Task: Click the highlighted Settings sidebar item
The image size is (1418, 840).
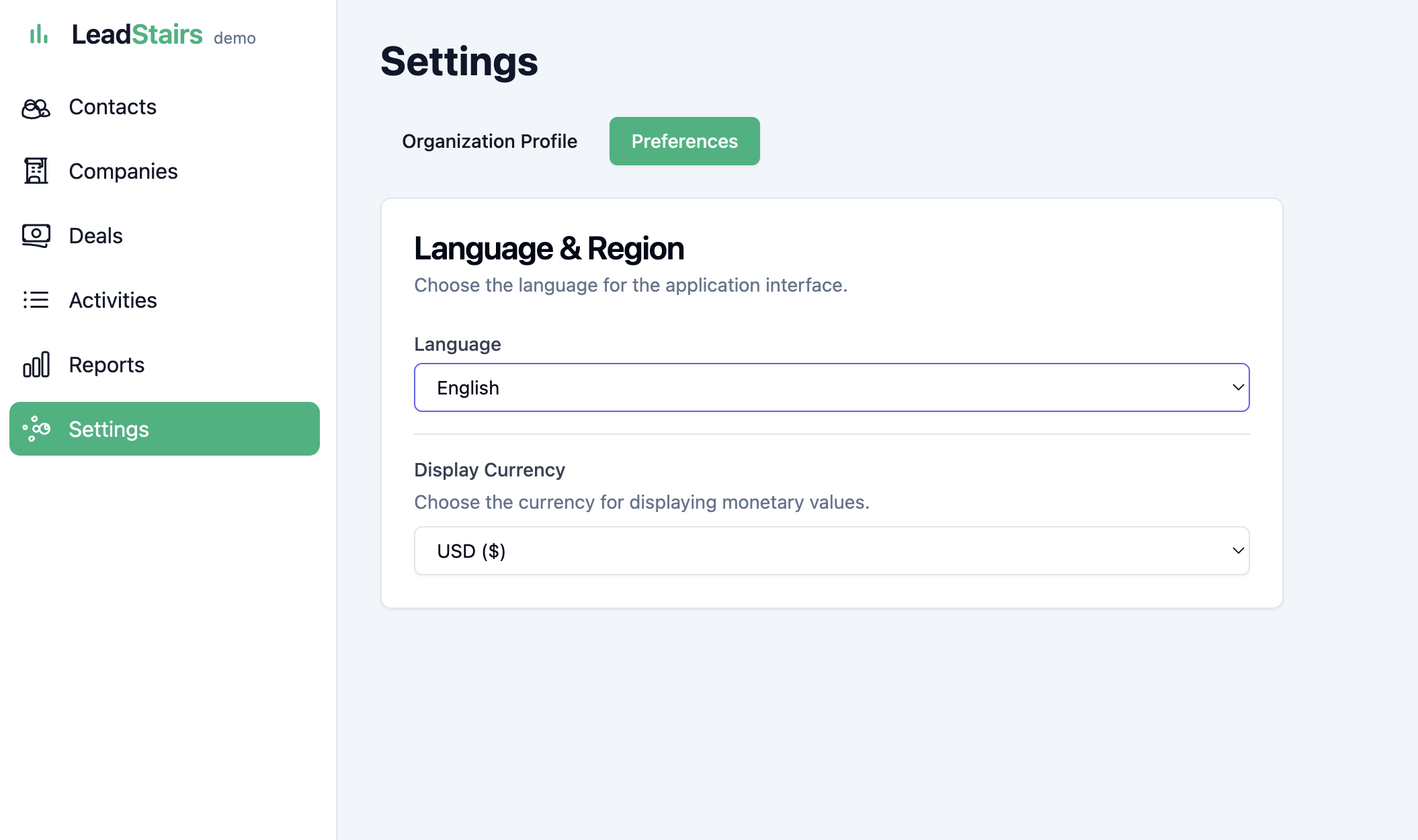Action: 164,429
